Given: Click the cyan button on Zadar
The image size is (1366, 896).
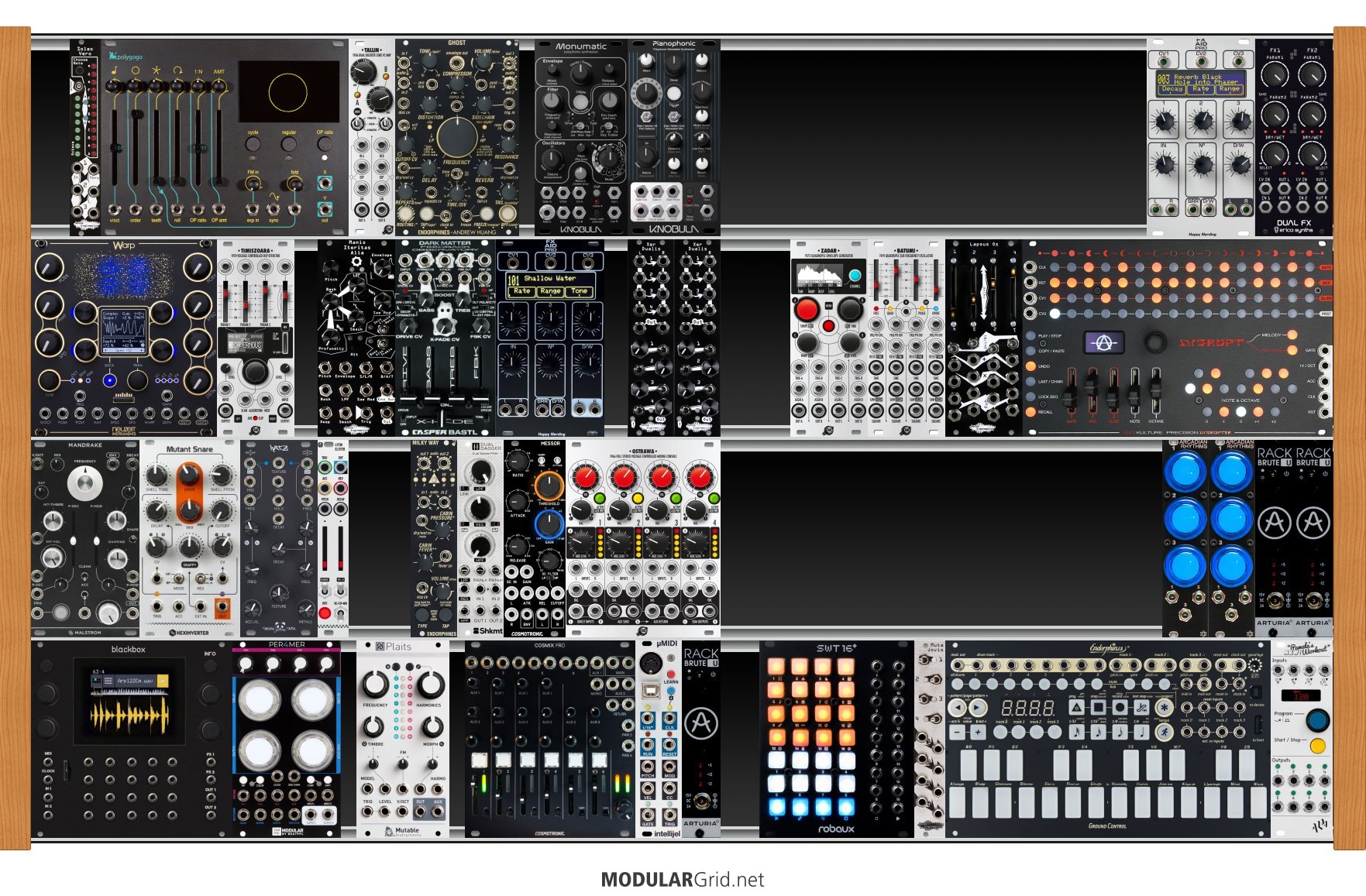Looking at the screenshot, I should point(855,276).
